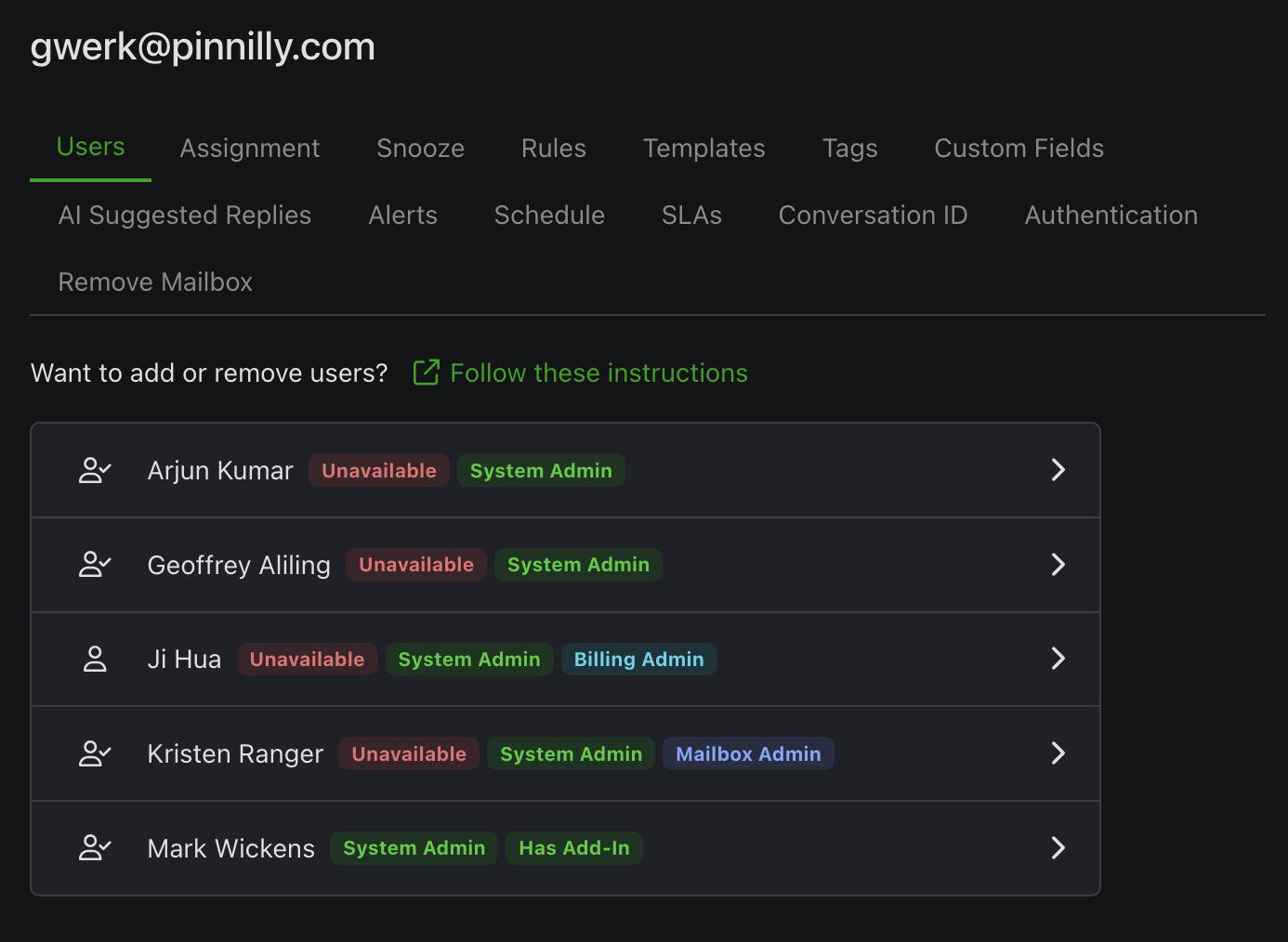The width and height of the screenshot is (1288, 942).
Task: Click Geoffrey Aliling's Unavailable badge
Action: tap(416, 565)
